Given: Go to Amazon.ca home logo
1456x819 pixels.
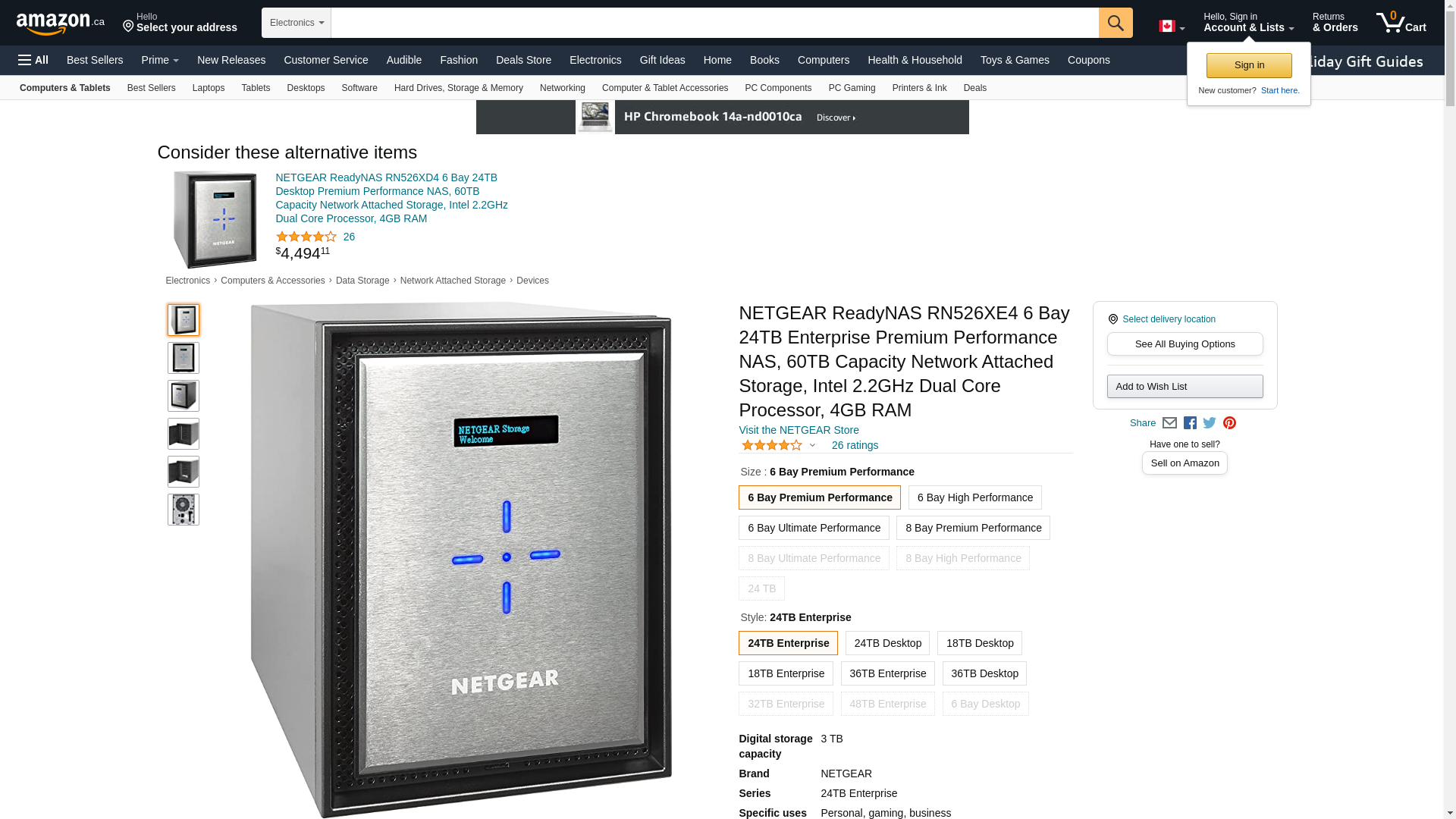Looking at the screenshot, I should pos(61,23).
